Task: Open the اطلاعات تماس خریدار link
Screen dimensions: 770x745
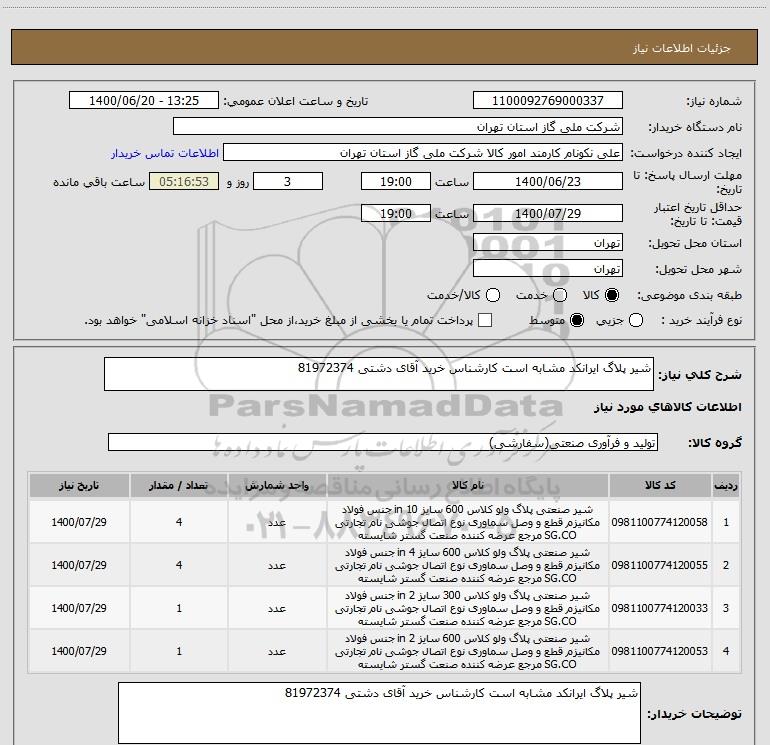Action: 165,153
